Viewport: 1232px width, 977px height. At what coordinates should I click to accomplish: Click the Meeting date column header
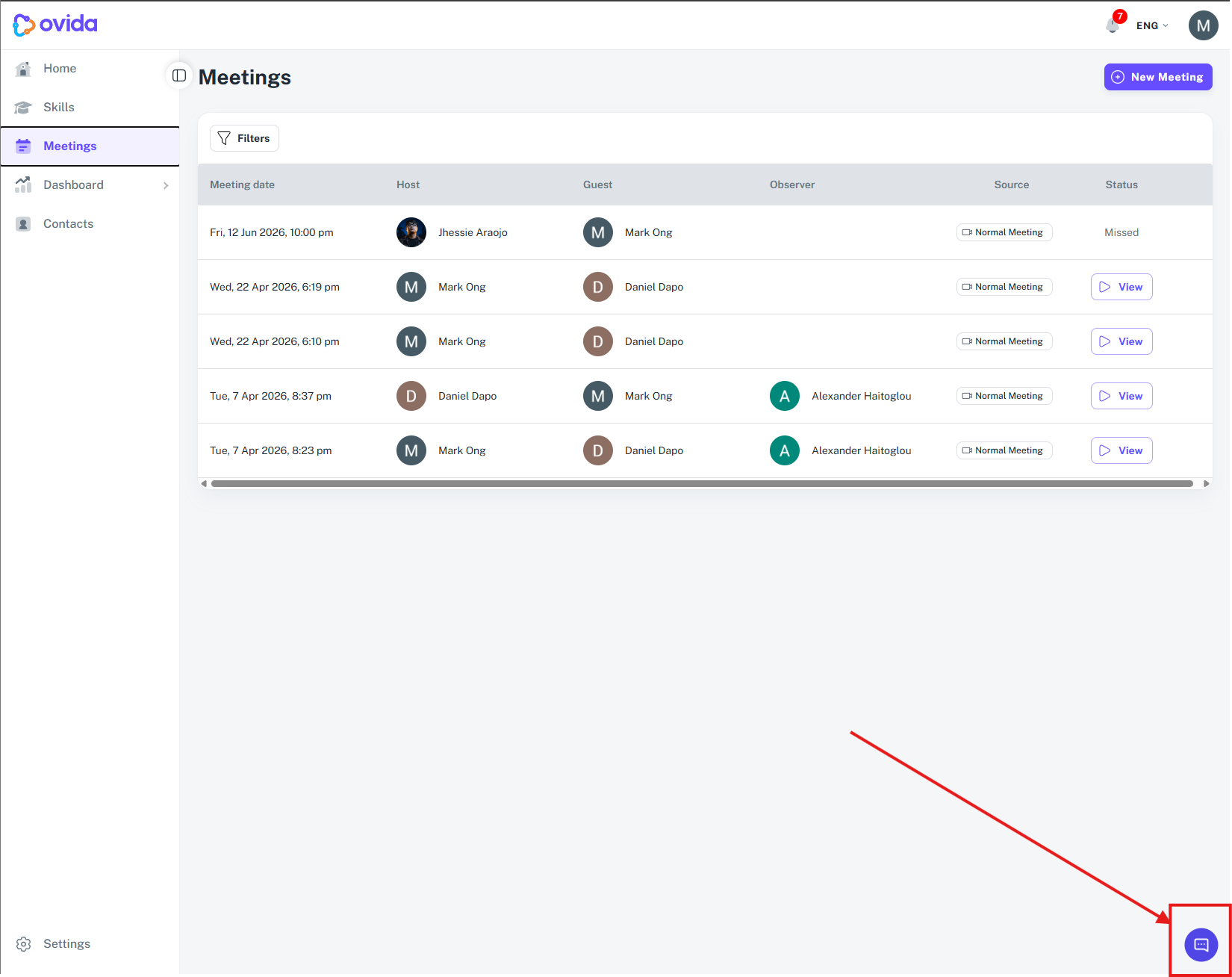242,184
